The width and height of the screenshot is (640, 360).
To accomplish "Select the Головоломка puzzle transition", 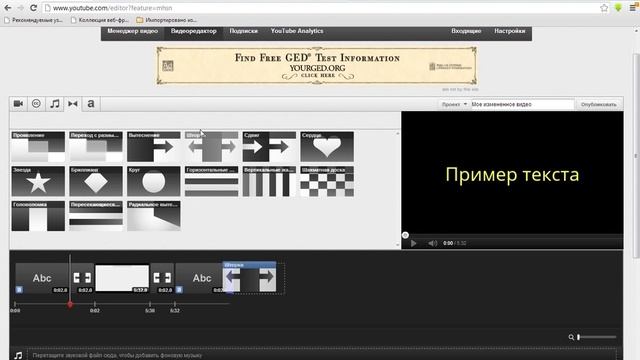I will click(38, 216).
